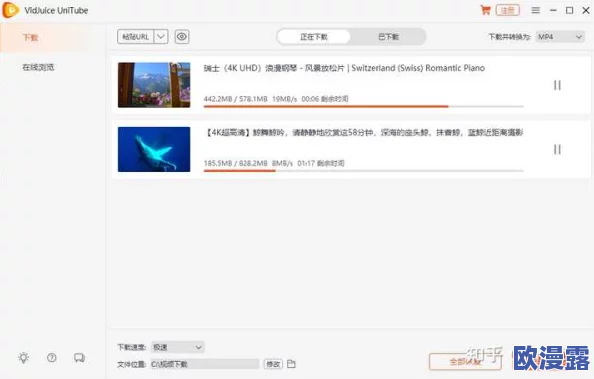Click the 修改 change location button
Image resolution: width=594 pixels, height=379 pixels.
tap(273, 364)
